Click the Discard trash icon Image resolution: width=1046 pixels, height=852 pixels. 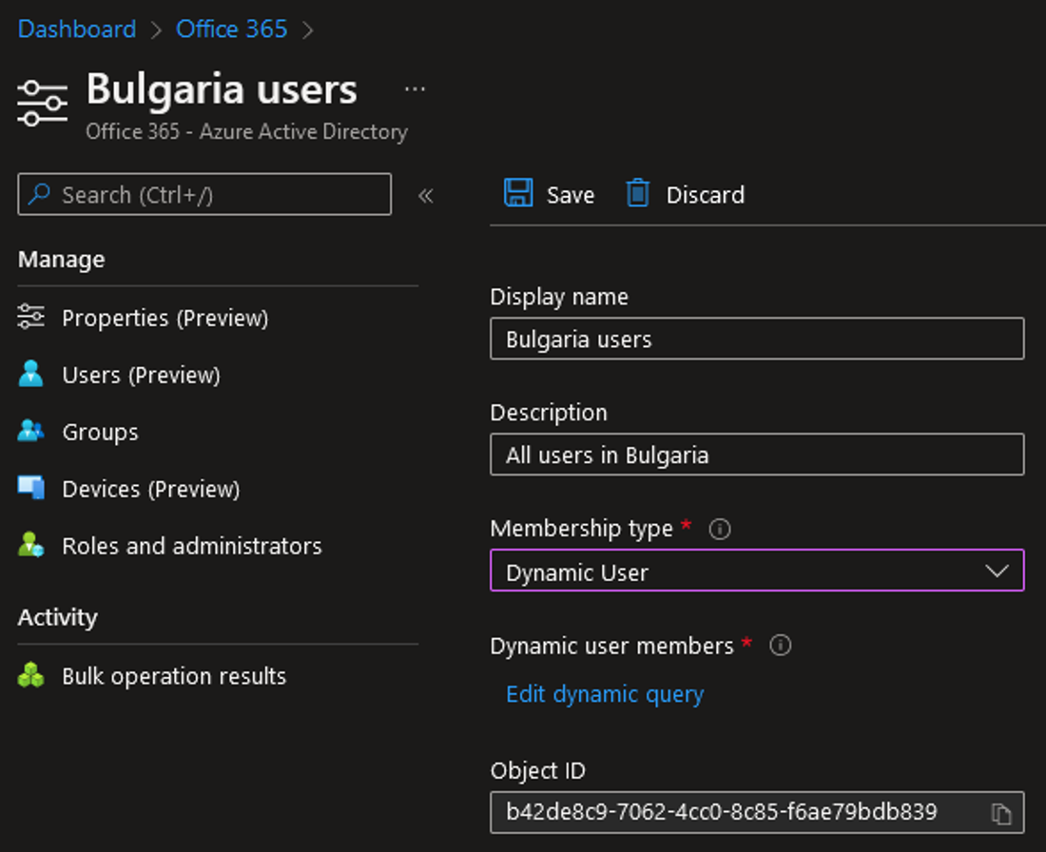[637, 194]
